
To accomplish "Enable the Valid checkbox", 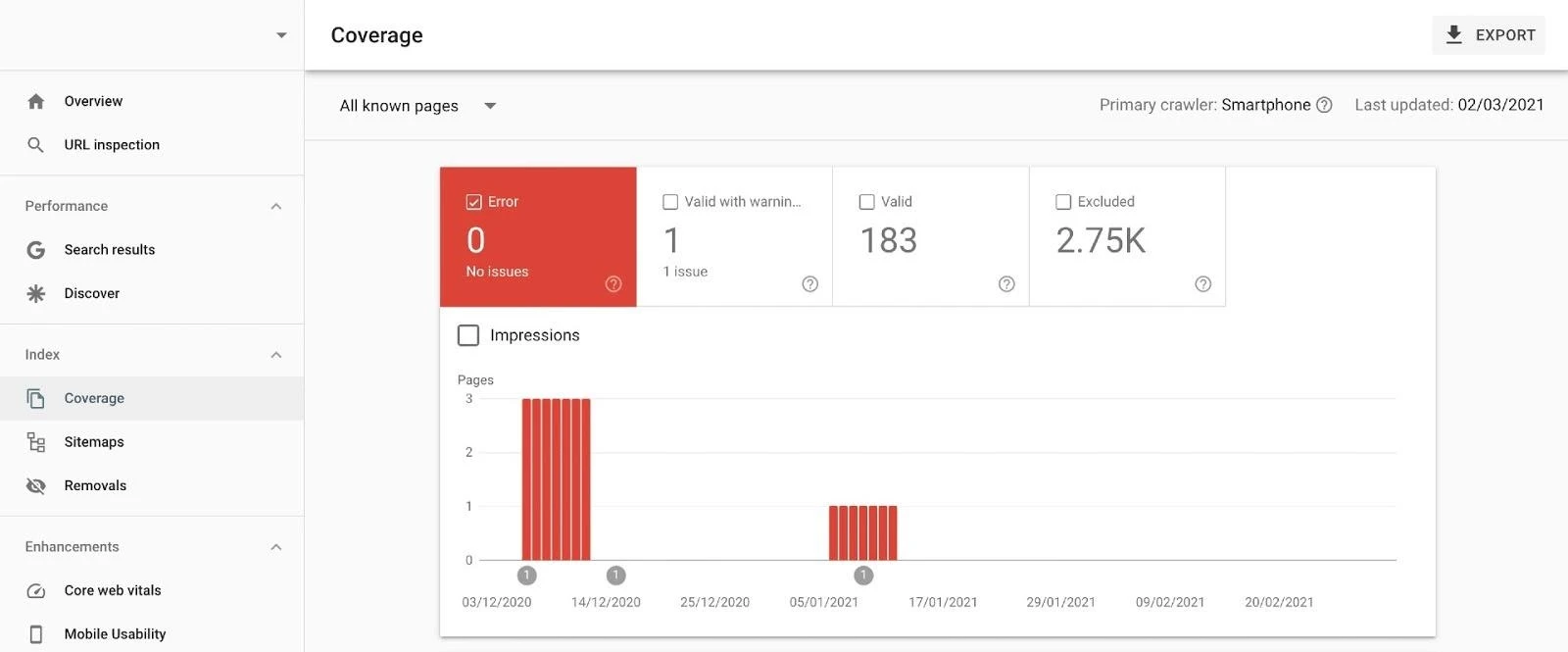I will (866, 202).
